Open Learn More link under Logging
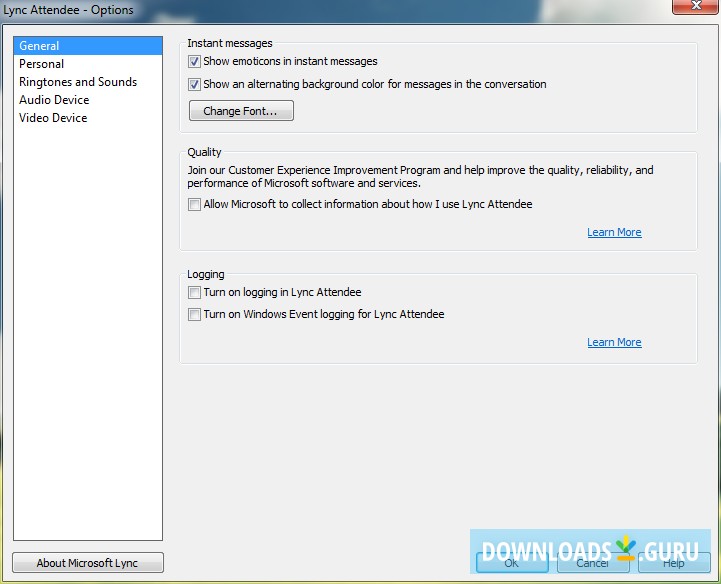 pos(614,342)
